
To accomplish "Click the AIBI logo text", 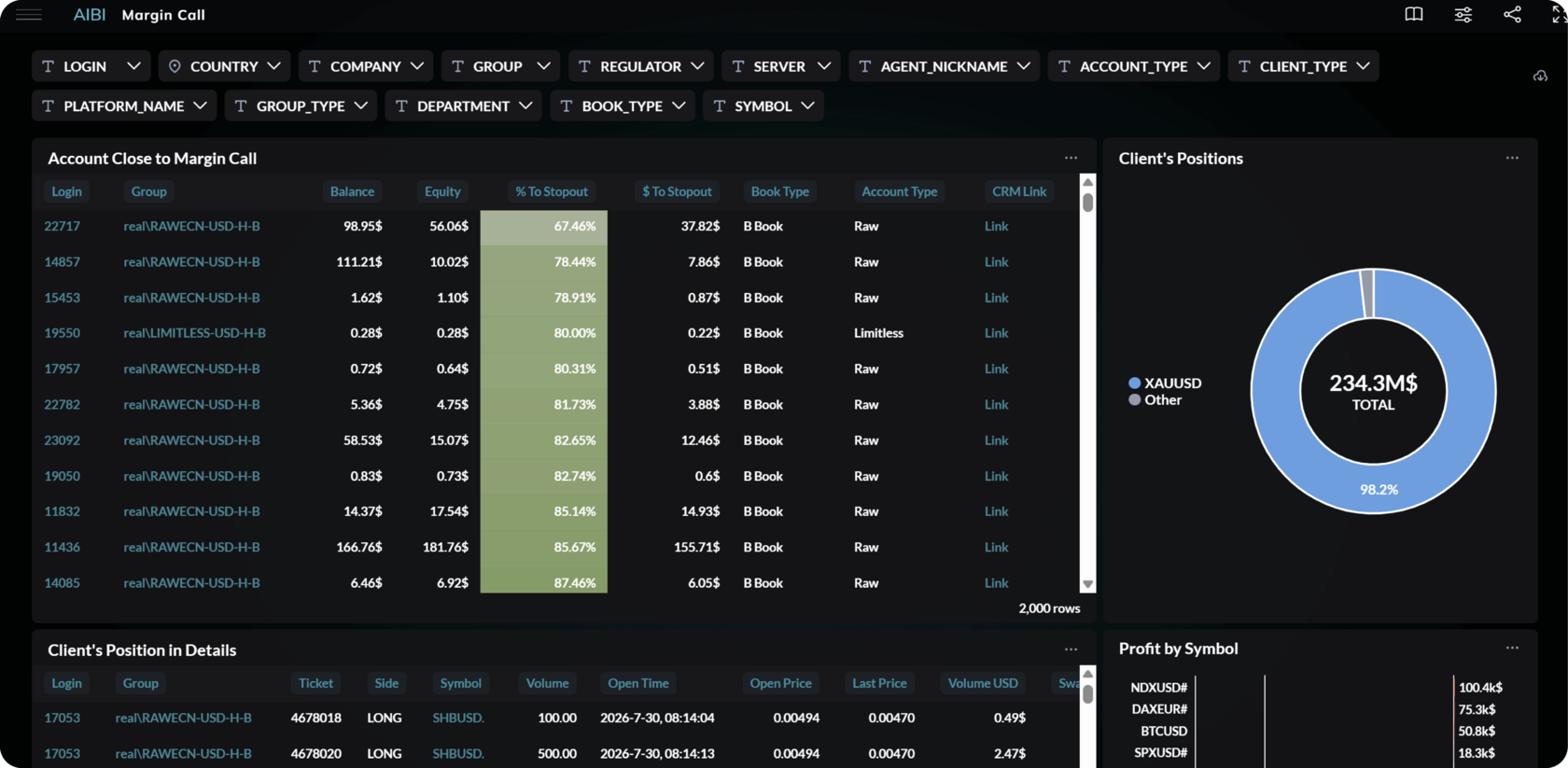I will pos(90,15).
